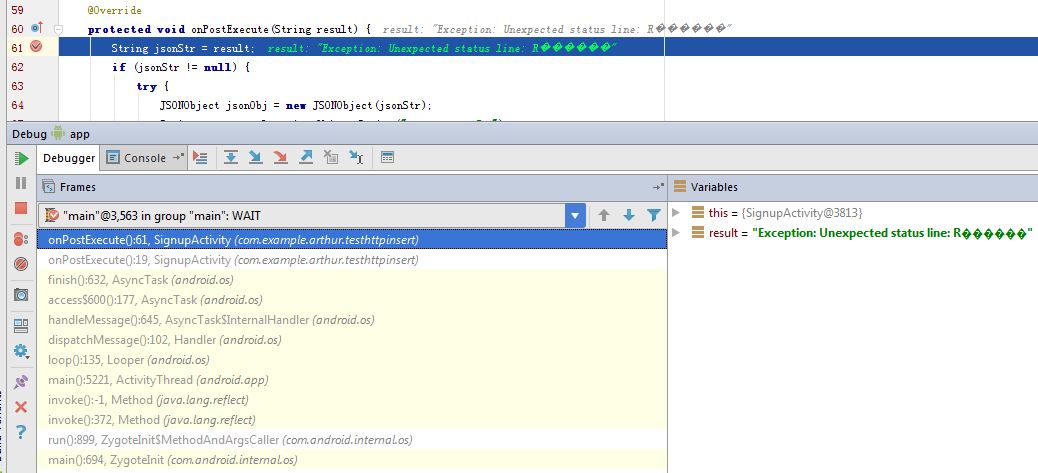
Task: Click Step Out icon
Action: point(306,157)
